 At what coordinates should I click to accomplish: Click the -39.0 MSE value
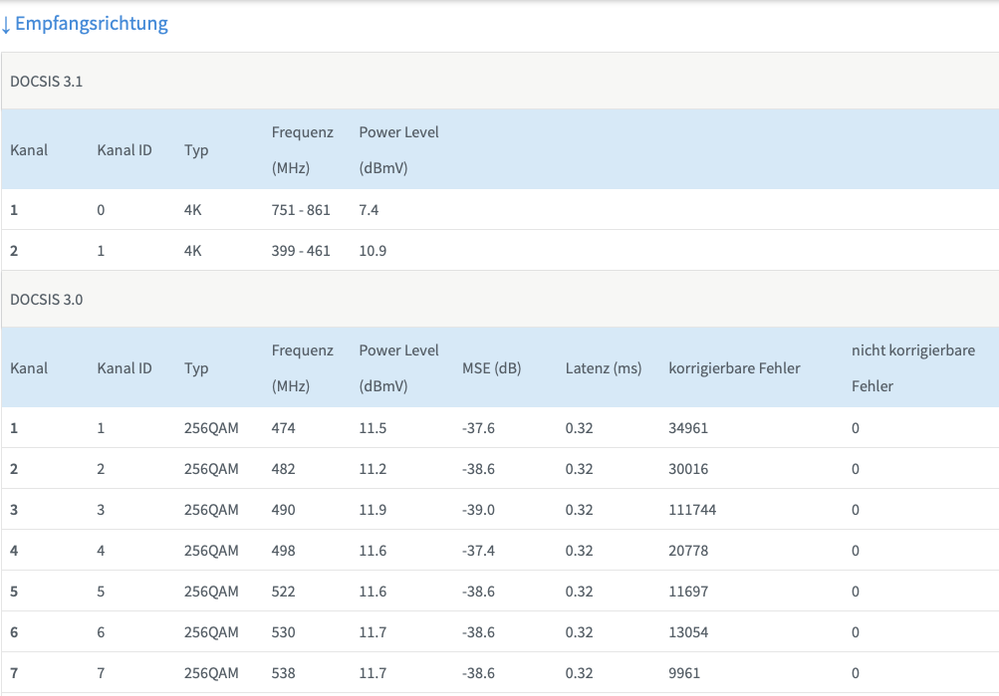tap(478, 510)
